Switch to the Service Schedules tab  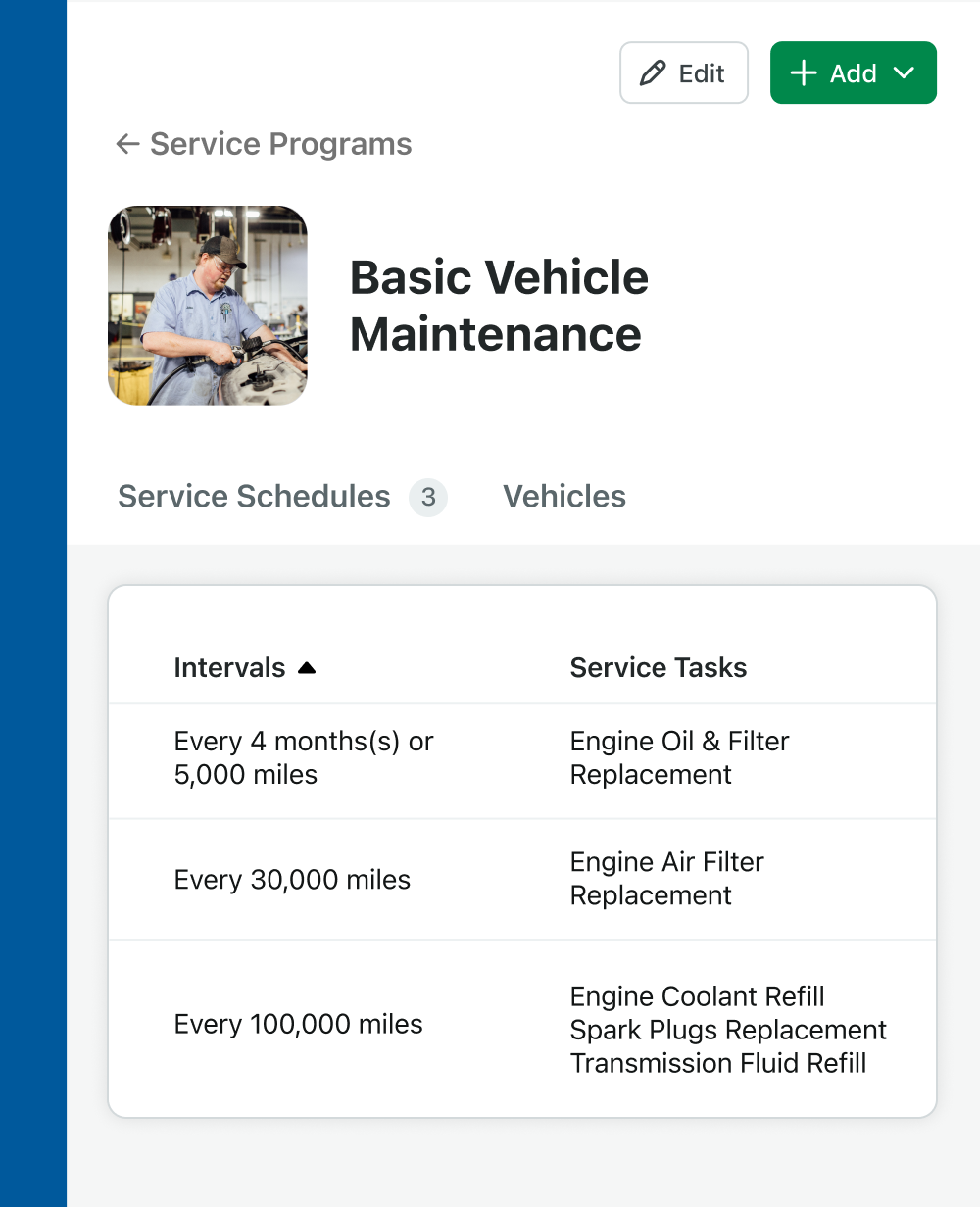pos(254,497)
